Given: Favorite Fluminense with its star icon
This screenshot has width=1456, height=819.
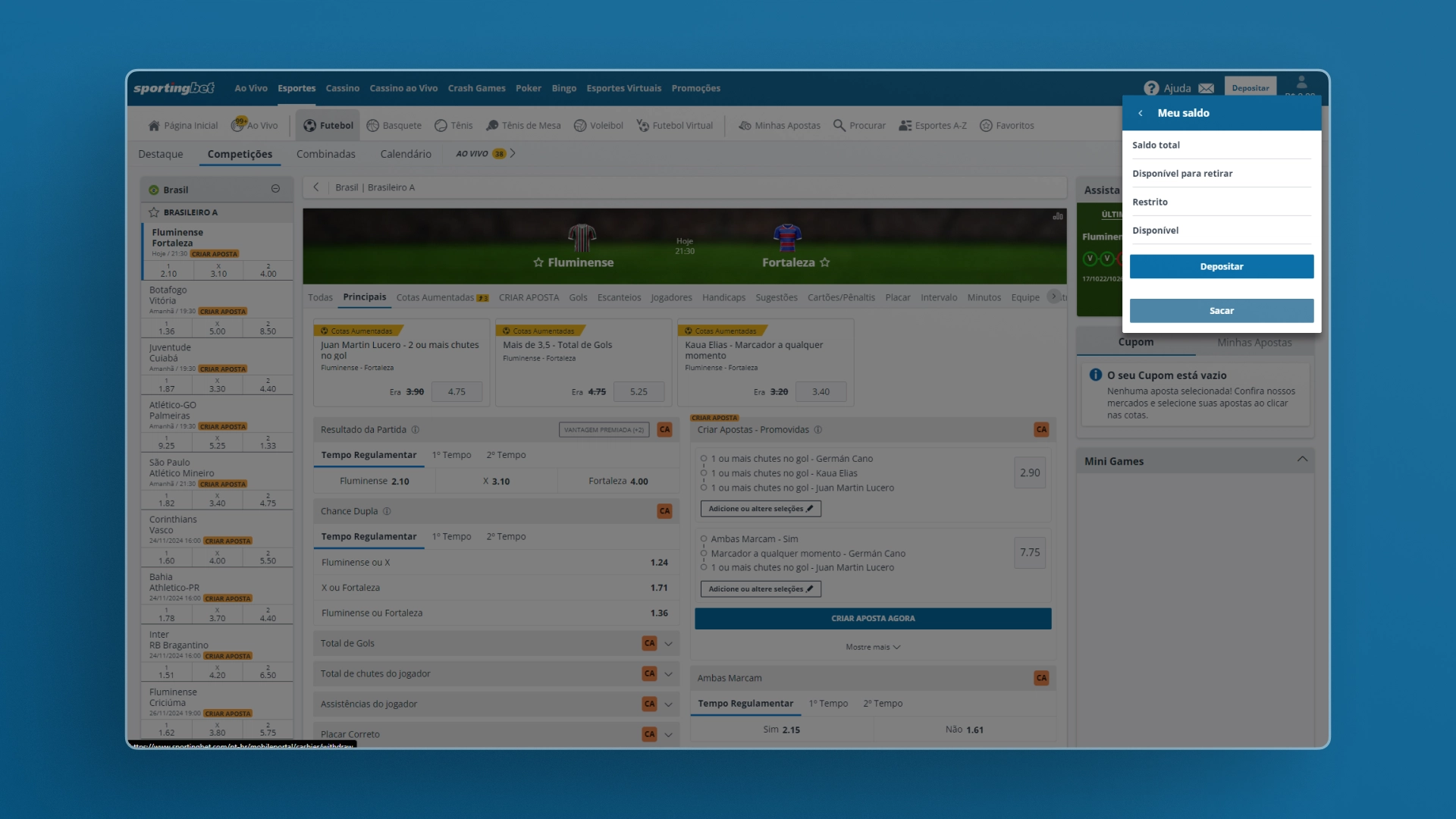Looking at the screenshot, I should (538, 262).
